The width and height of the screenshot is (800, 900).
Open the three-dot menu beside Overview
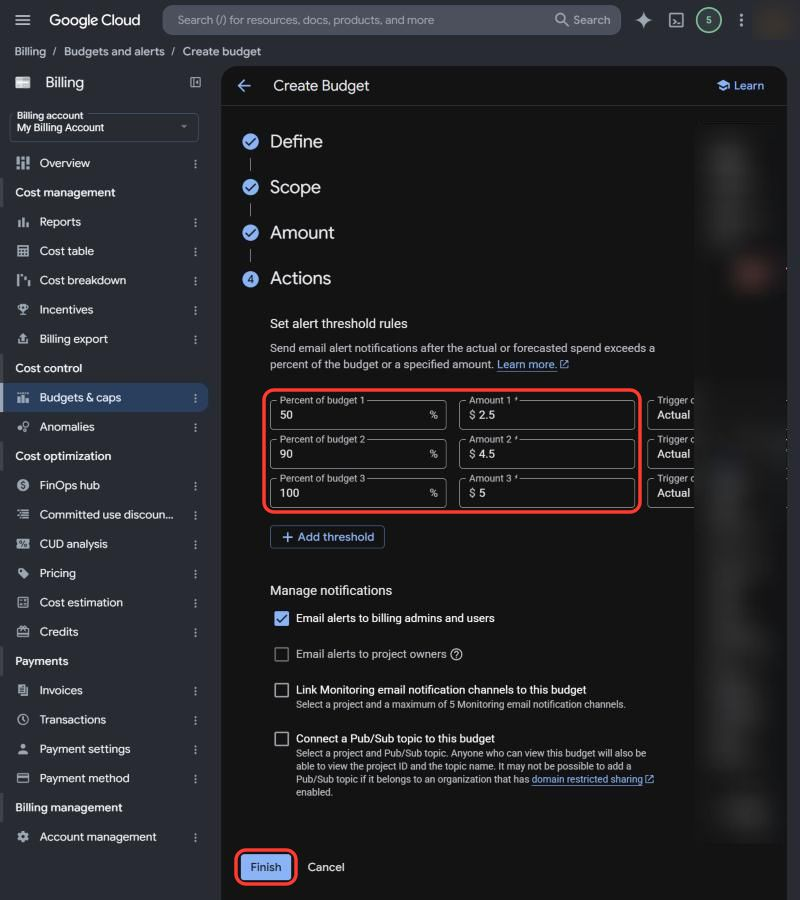[195, 164]
